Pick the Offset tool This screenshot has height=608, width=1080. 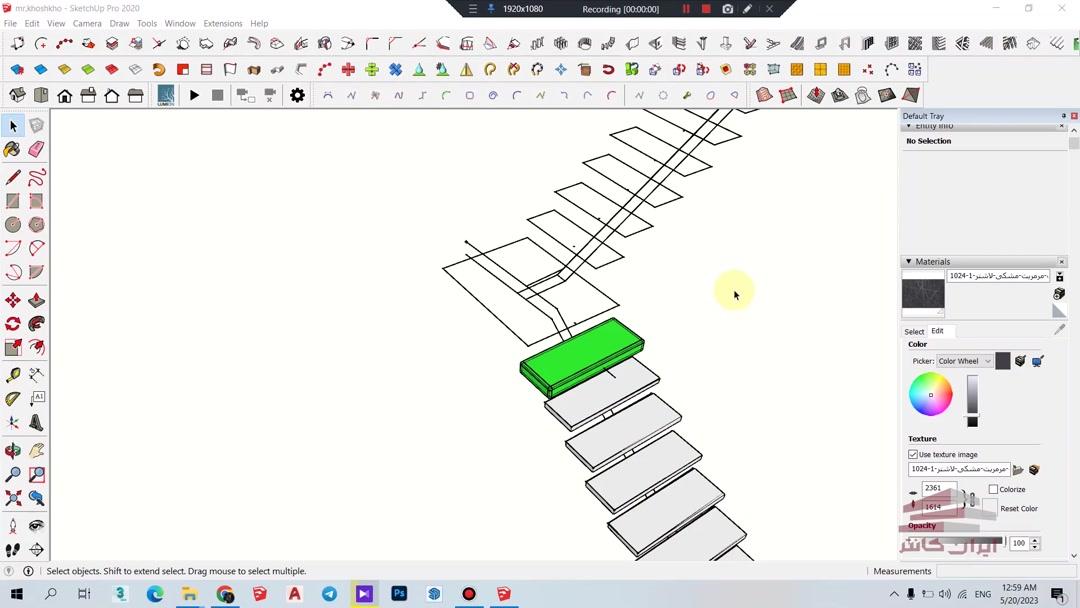37,348
